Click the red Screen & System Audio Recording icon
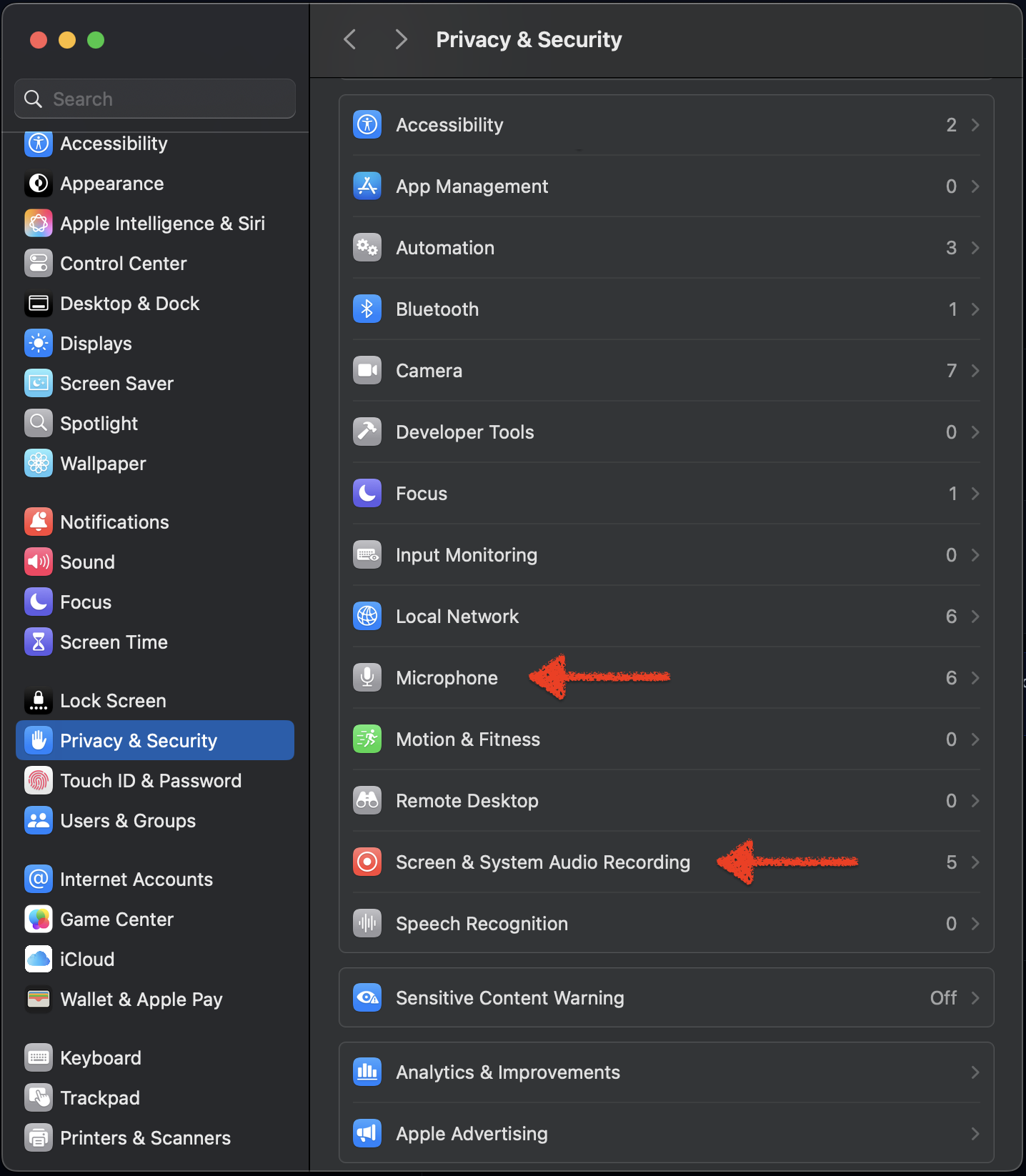Screen dimensions: 1026x1176 pos(367,862)
